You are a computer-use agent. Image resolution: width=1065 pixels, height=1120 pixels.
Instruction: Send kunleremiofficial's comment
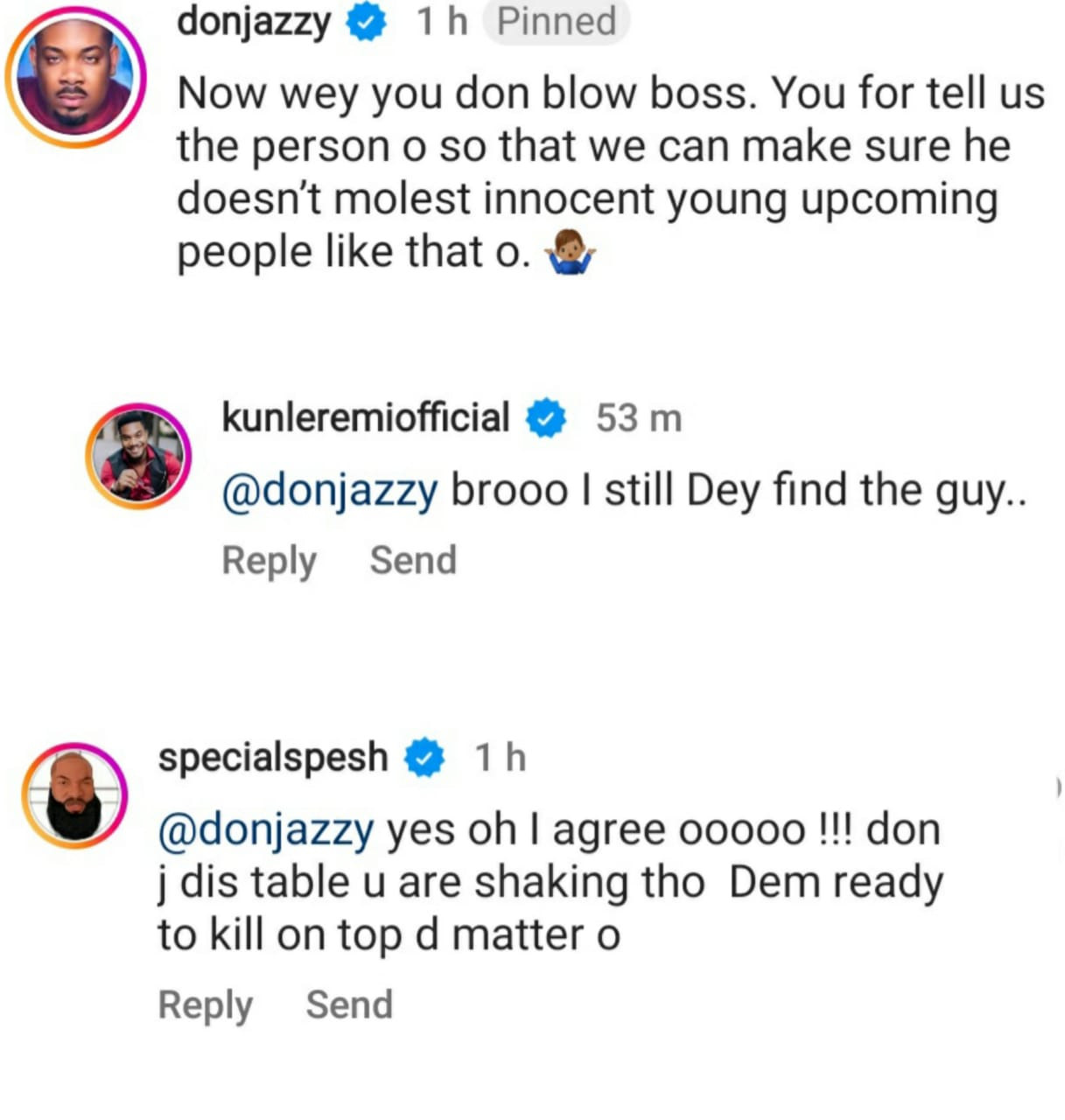point(413,560)
